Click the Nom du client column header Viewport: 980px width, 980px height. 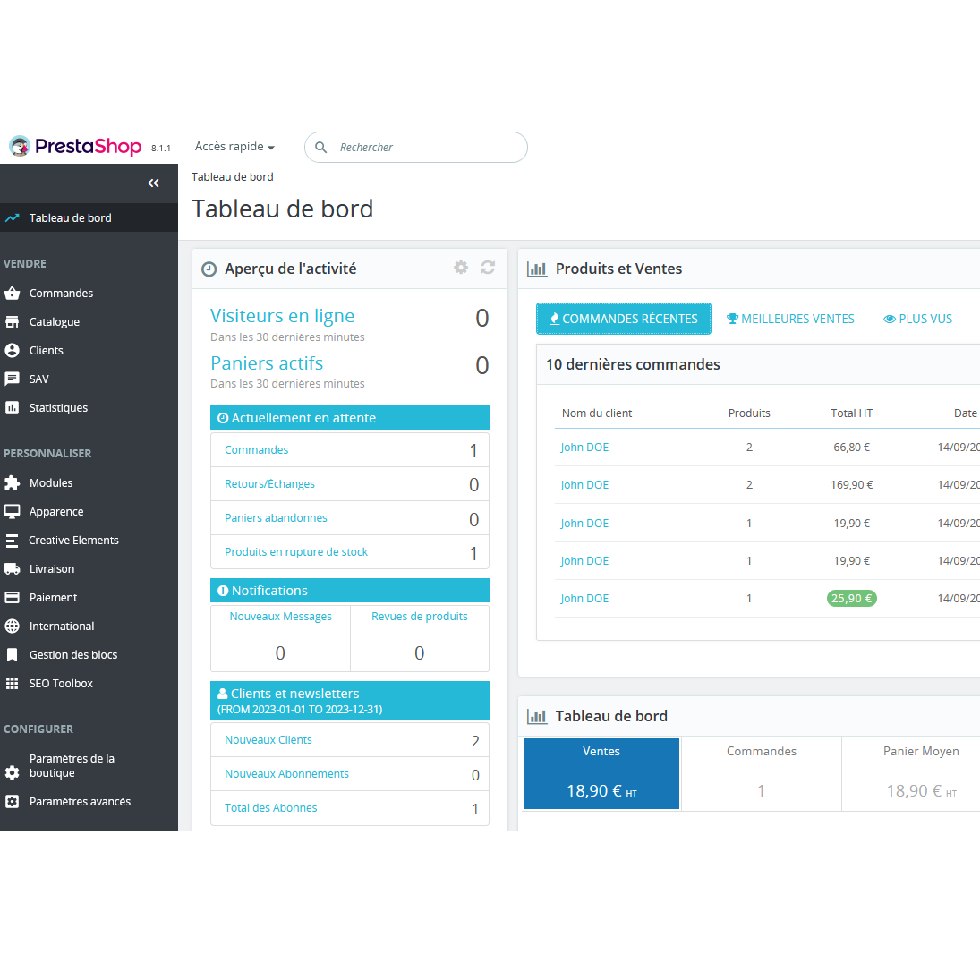tap(597, 413)
